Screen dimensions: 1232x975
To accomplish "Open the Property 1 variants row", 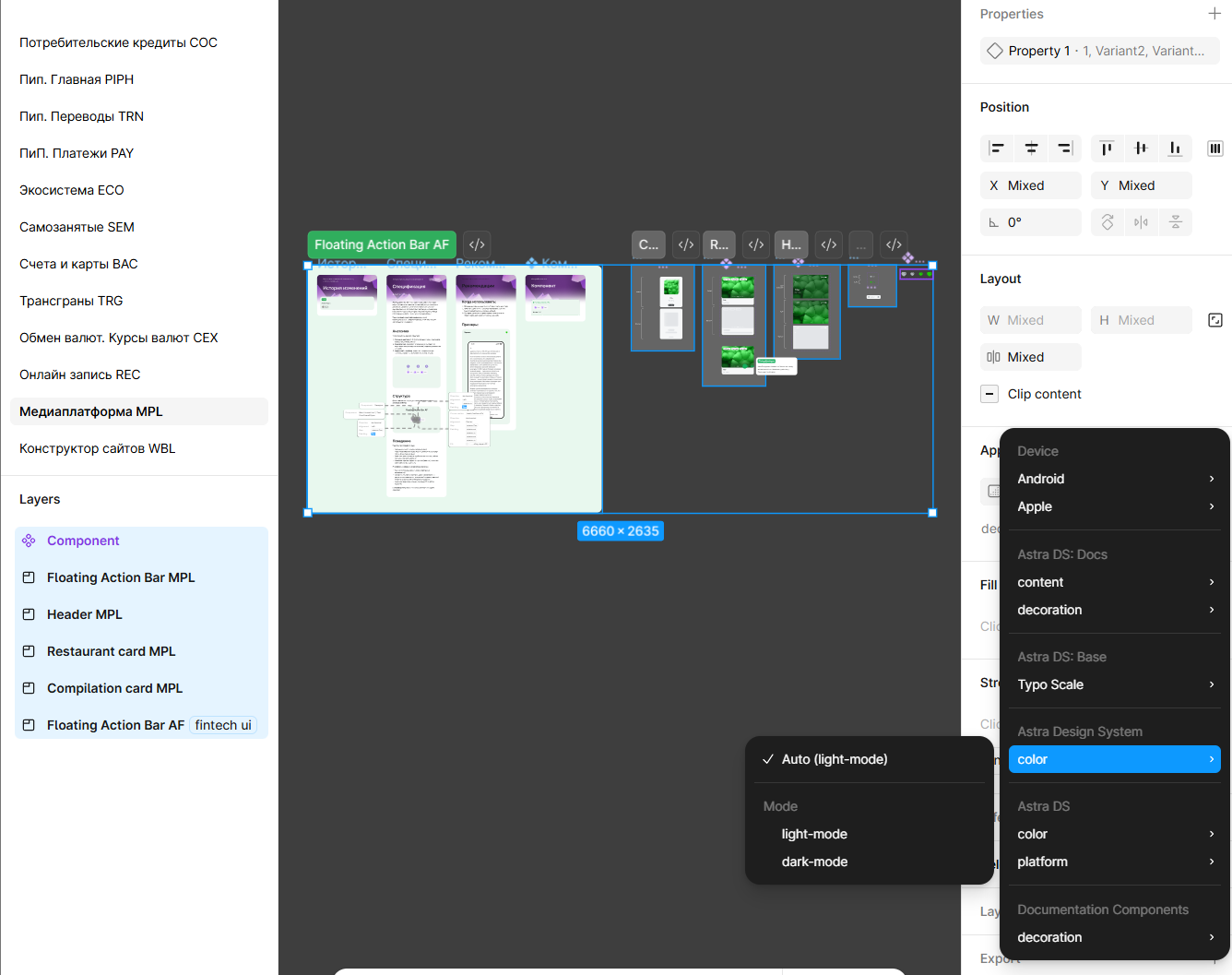I will tap(1100, 51).
